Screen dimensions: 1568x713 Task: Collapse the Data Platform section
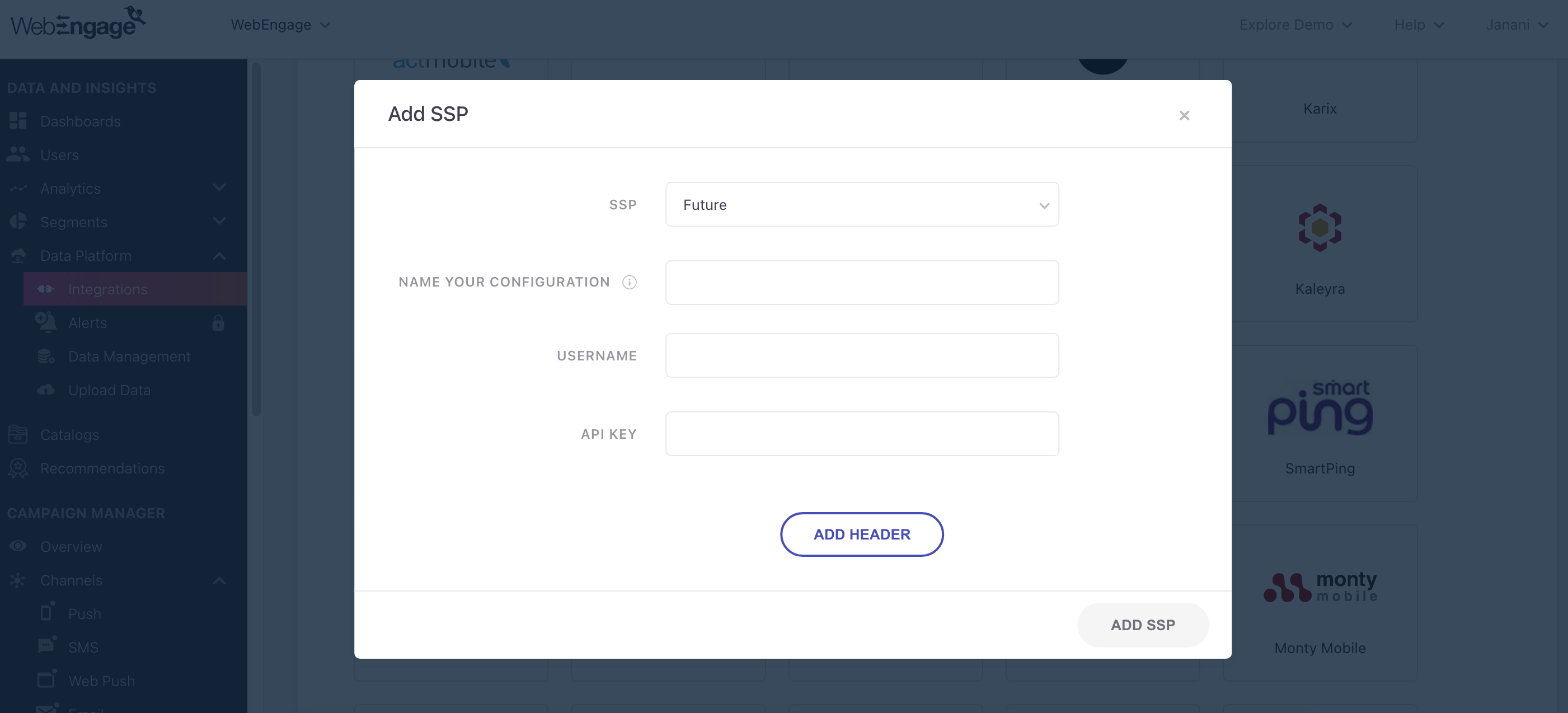point(219,256)
